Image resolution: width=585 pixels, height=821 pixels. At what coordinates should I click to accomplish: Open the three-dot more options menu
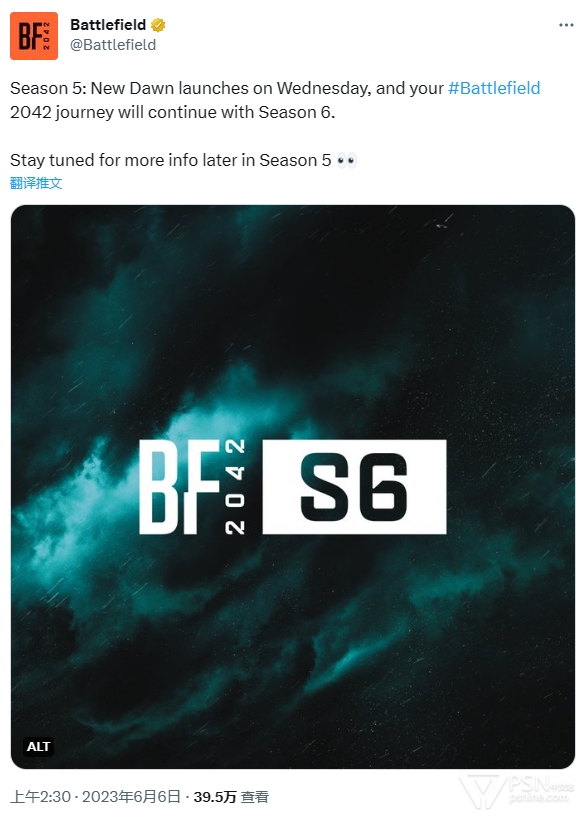(566, 25)
